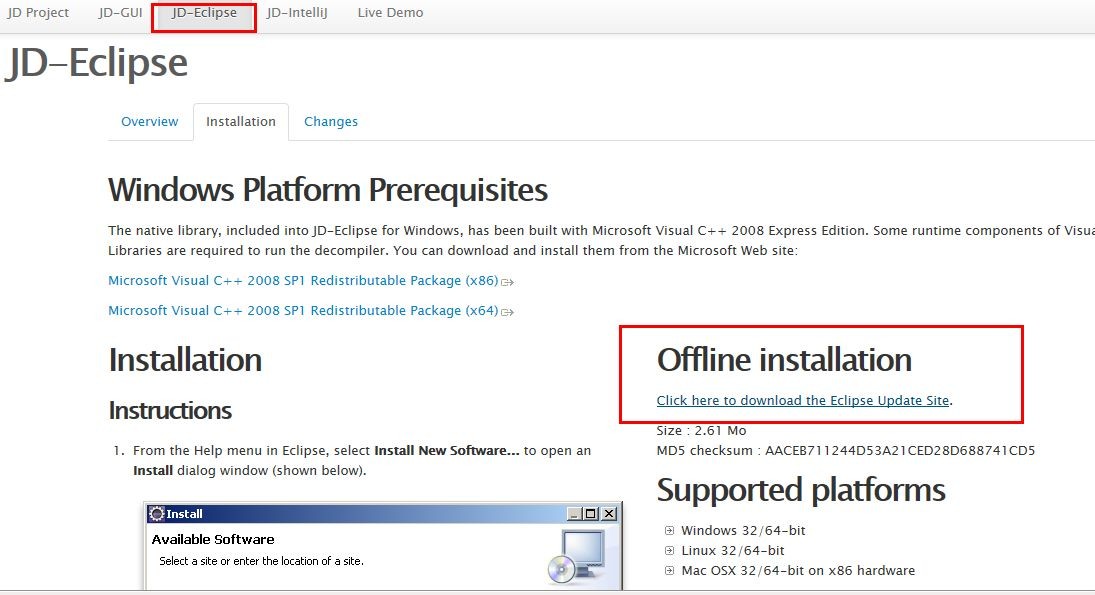Click the 'Instructions' subheading
1095x595 pixels.
pos(170,411)
